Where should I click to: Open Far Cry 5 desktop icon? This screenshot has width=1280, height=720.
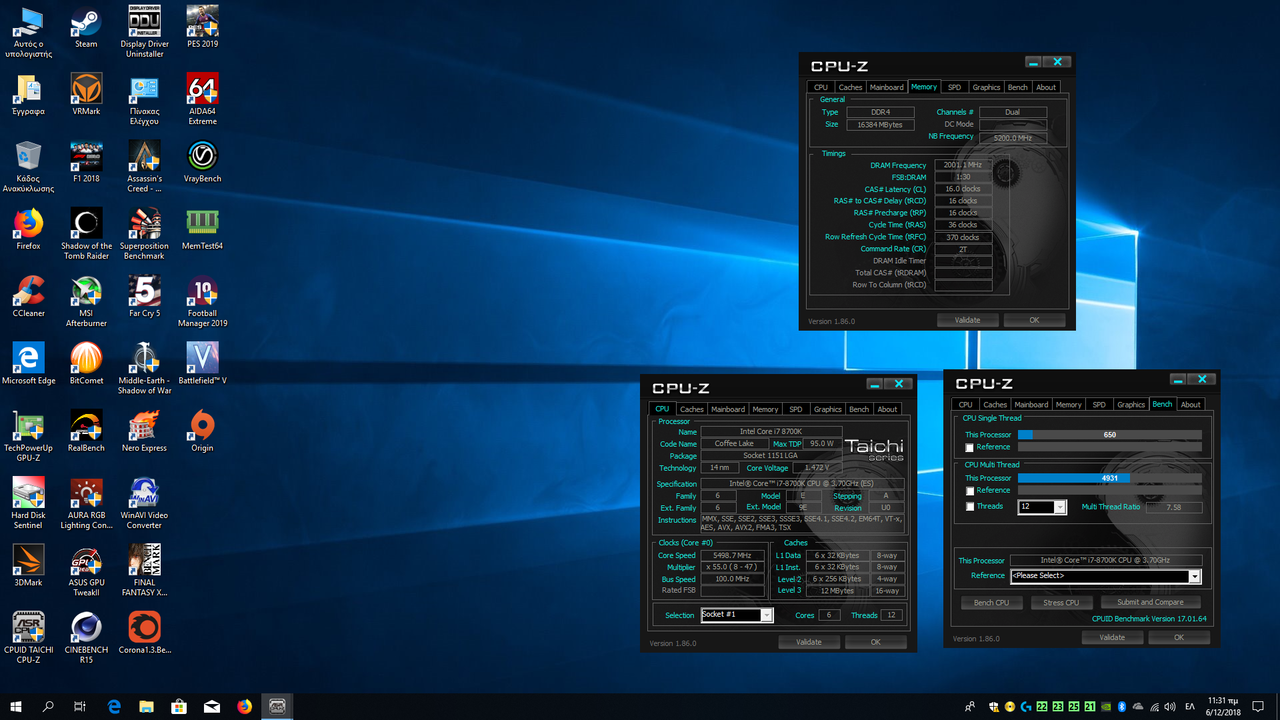click(144, 295)
